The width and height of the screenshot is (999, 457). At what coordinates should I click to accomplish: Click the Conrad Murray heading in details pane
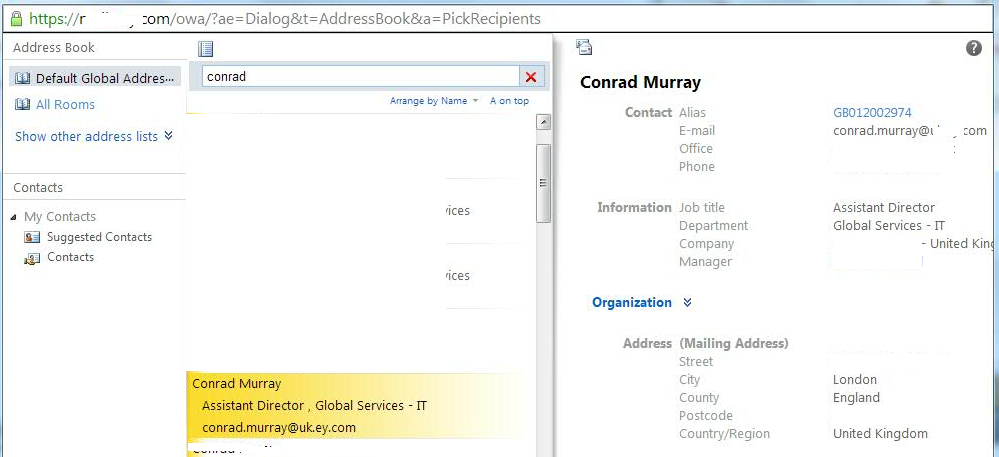pos(640,82)
